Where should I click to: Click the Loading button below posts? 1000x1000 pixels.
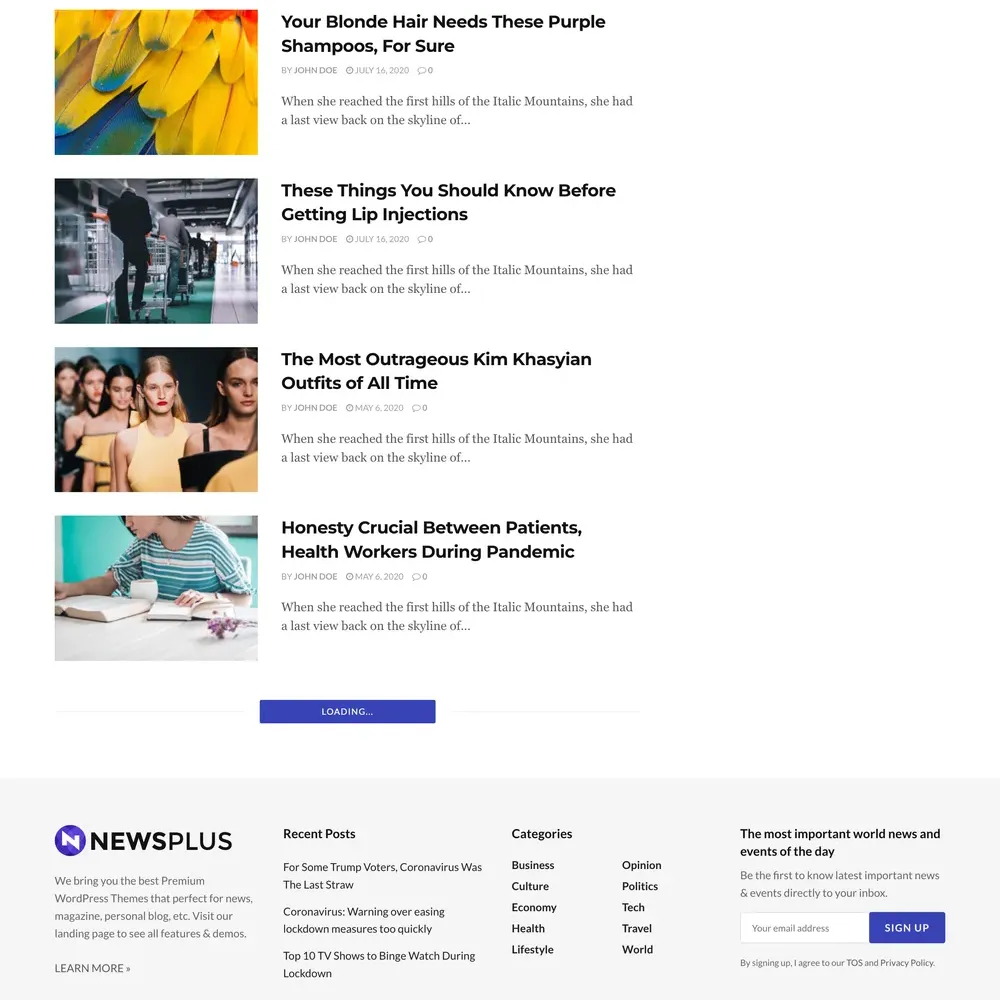click(348, 712)
